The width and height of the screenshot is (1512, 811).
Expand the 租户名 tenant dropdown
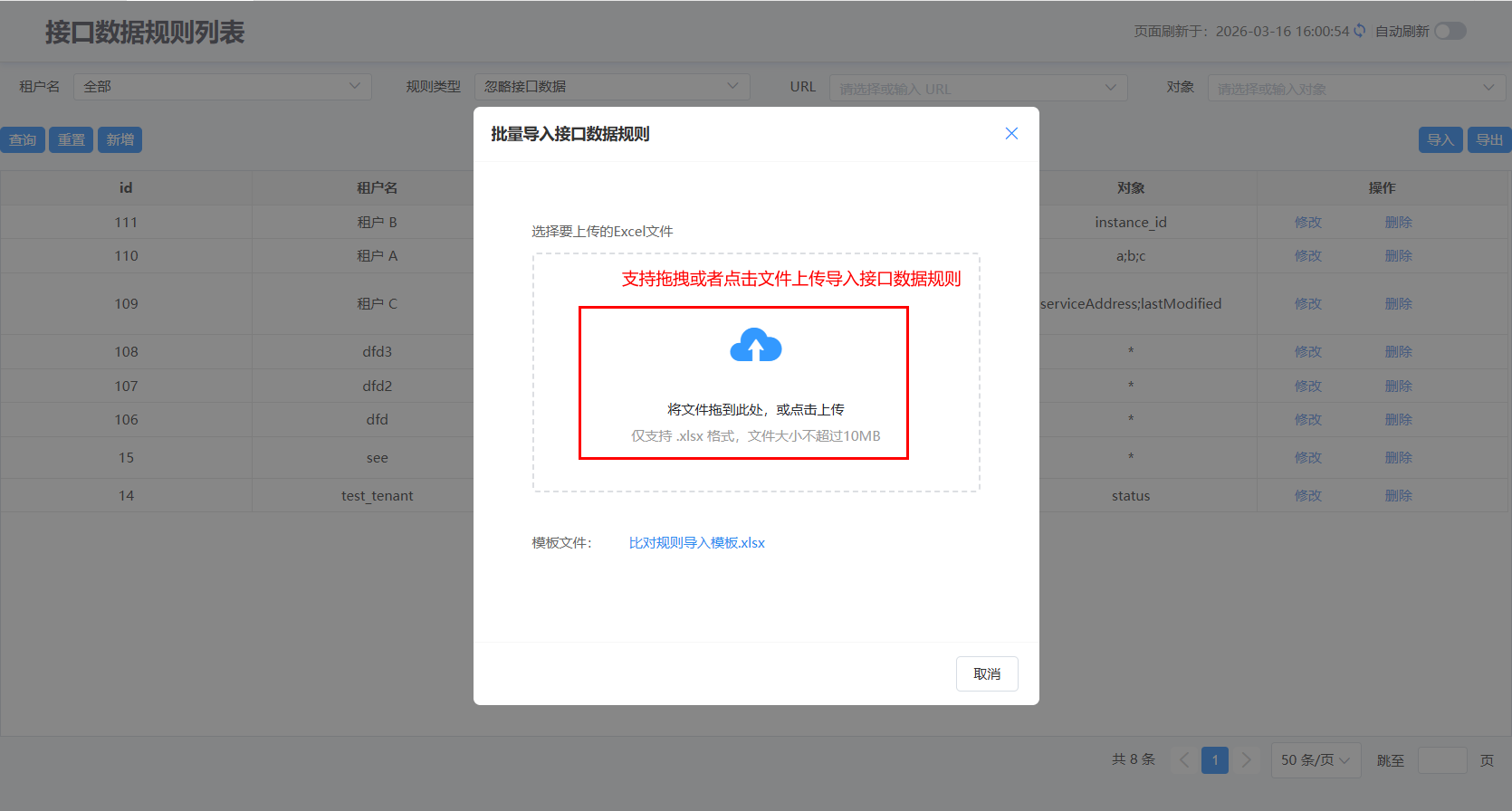[x=222, y=87]
